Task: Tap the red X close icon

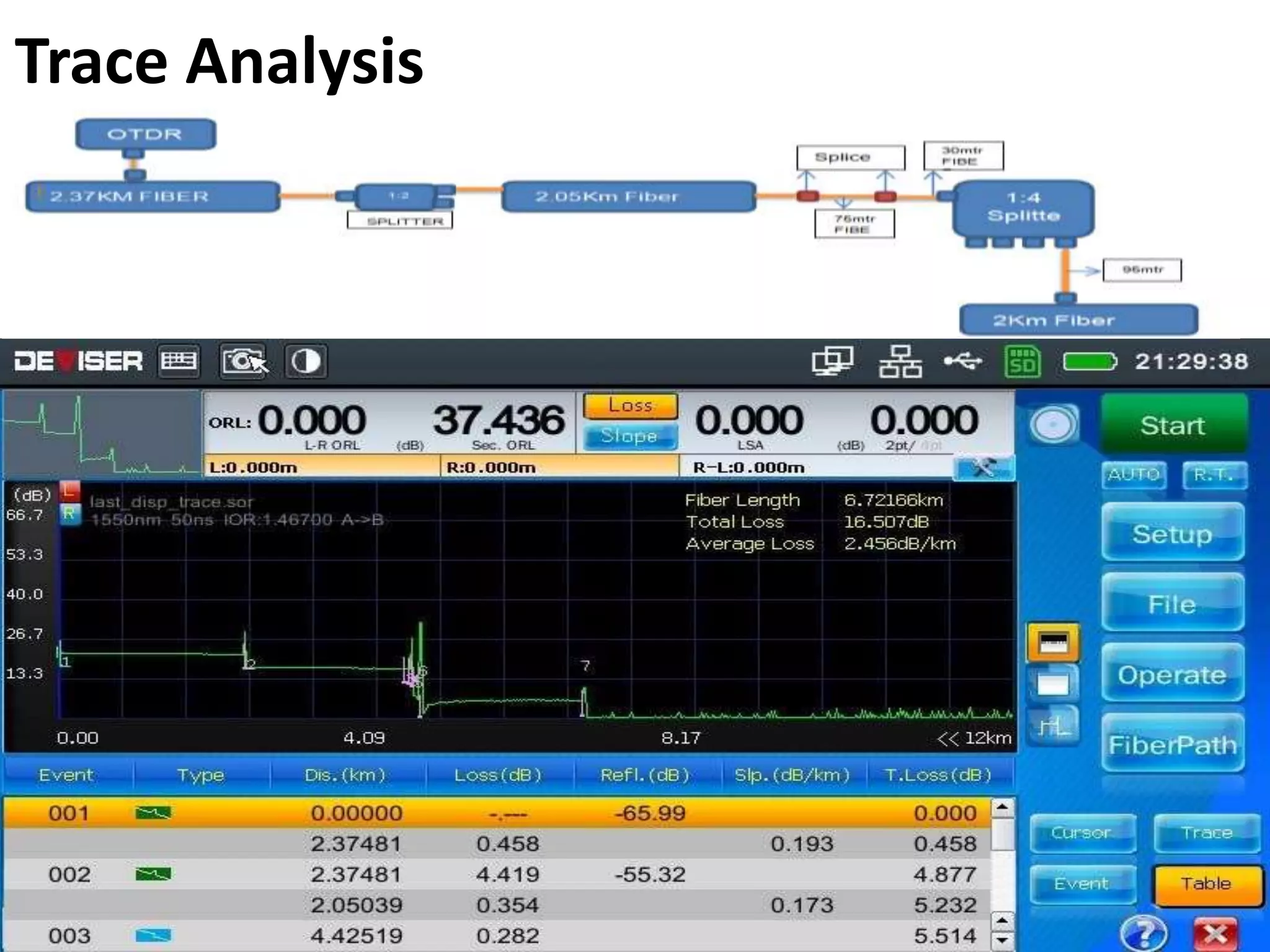Action: pyautogui.click(x=1215, y=933)
